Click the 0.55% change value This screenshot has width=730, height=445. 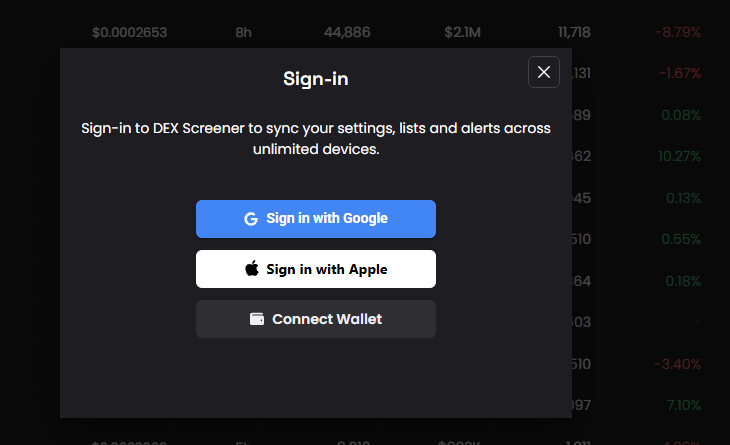point(681,240)
